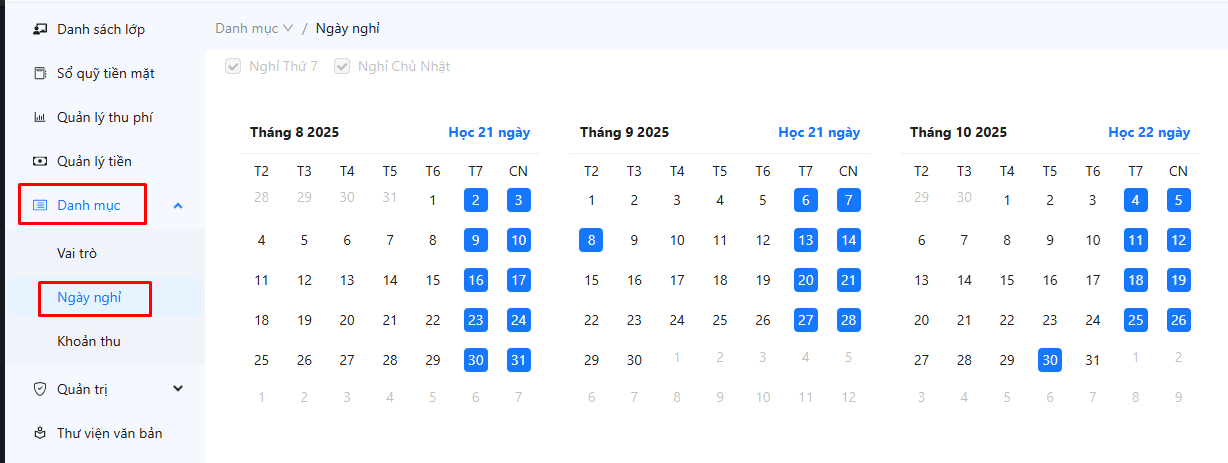Image resolution: width=1228 pixels, height=463 pixels.
Task: Select the Ngày nghỉ submenu item
Action: tap(89, 297)
